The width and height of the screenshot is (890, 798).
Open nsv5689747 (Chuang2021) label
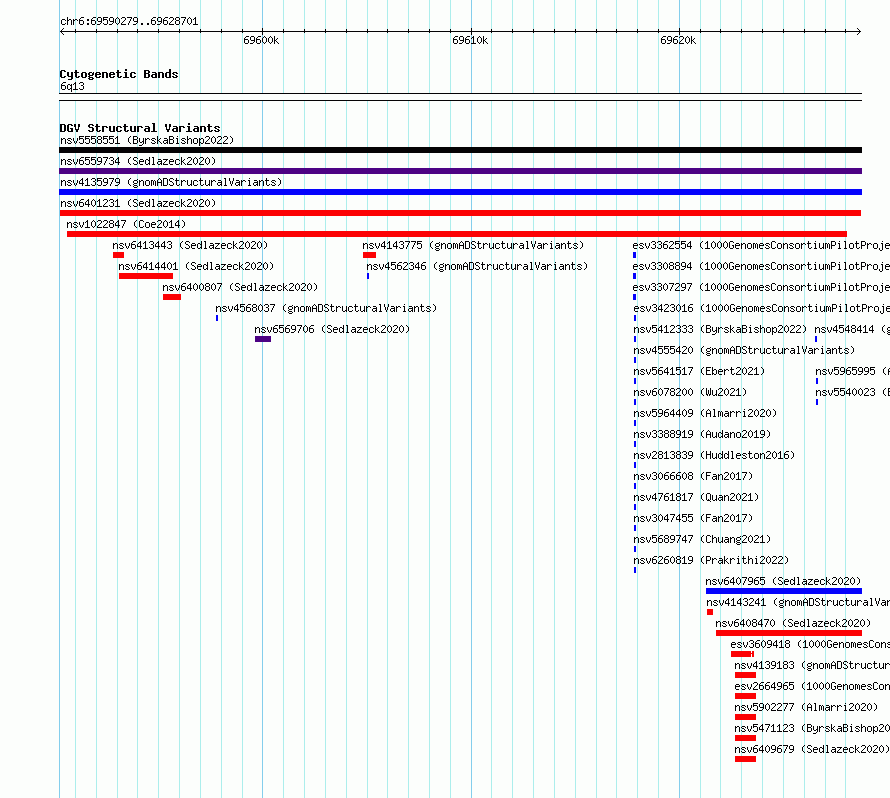click(x=702, y=539)
